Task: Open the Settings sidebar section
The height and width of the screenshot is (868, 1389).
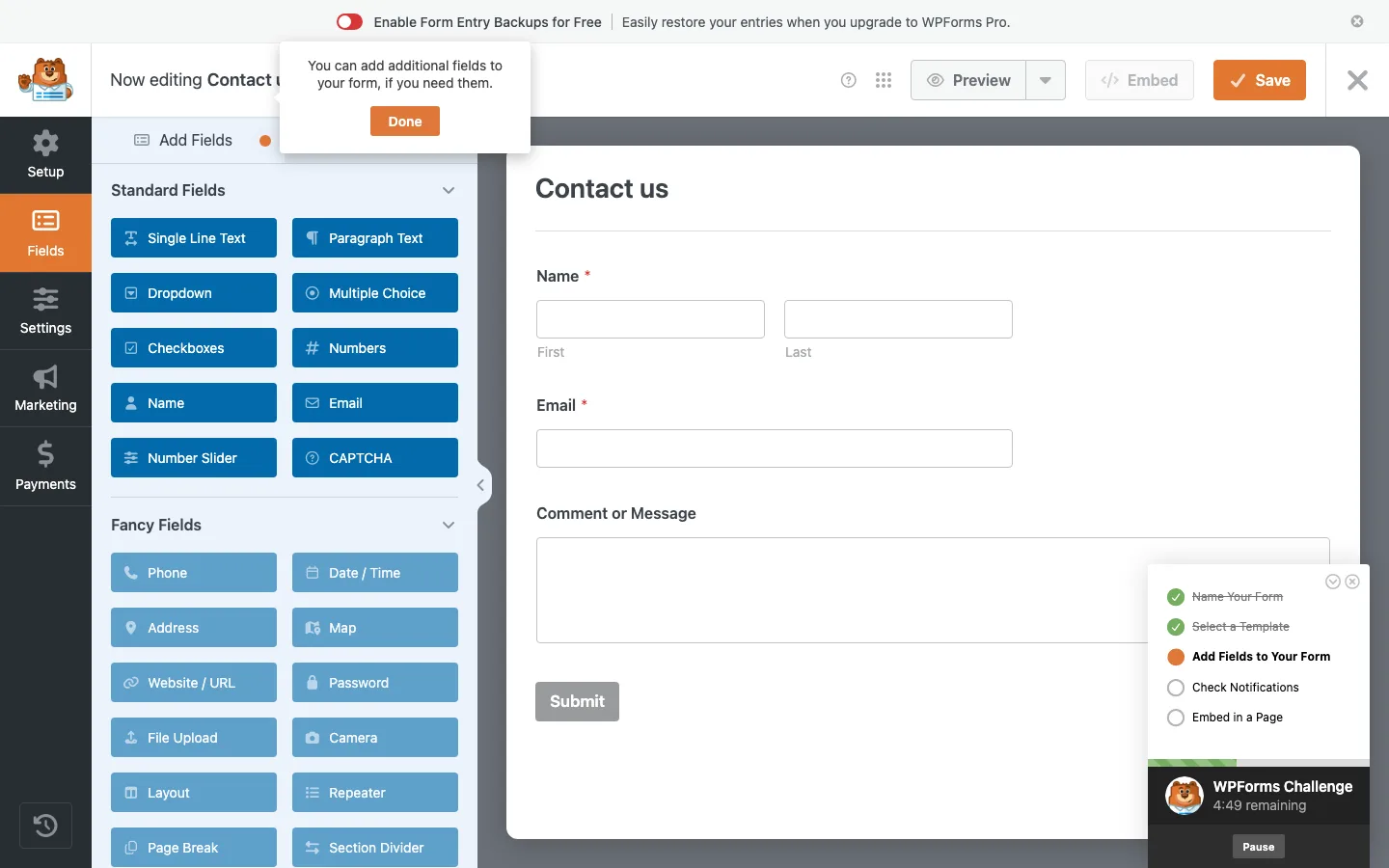Action: [45, 312]
